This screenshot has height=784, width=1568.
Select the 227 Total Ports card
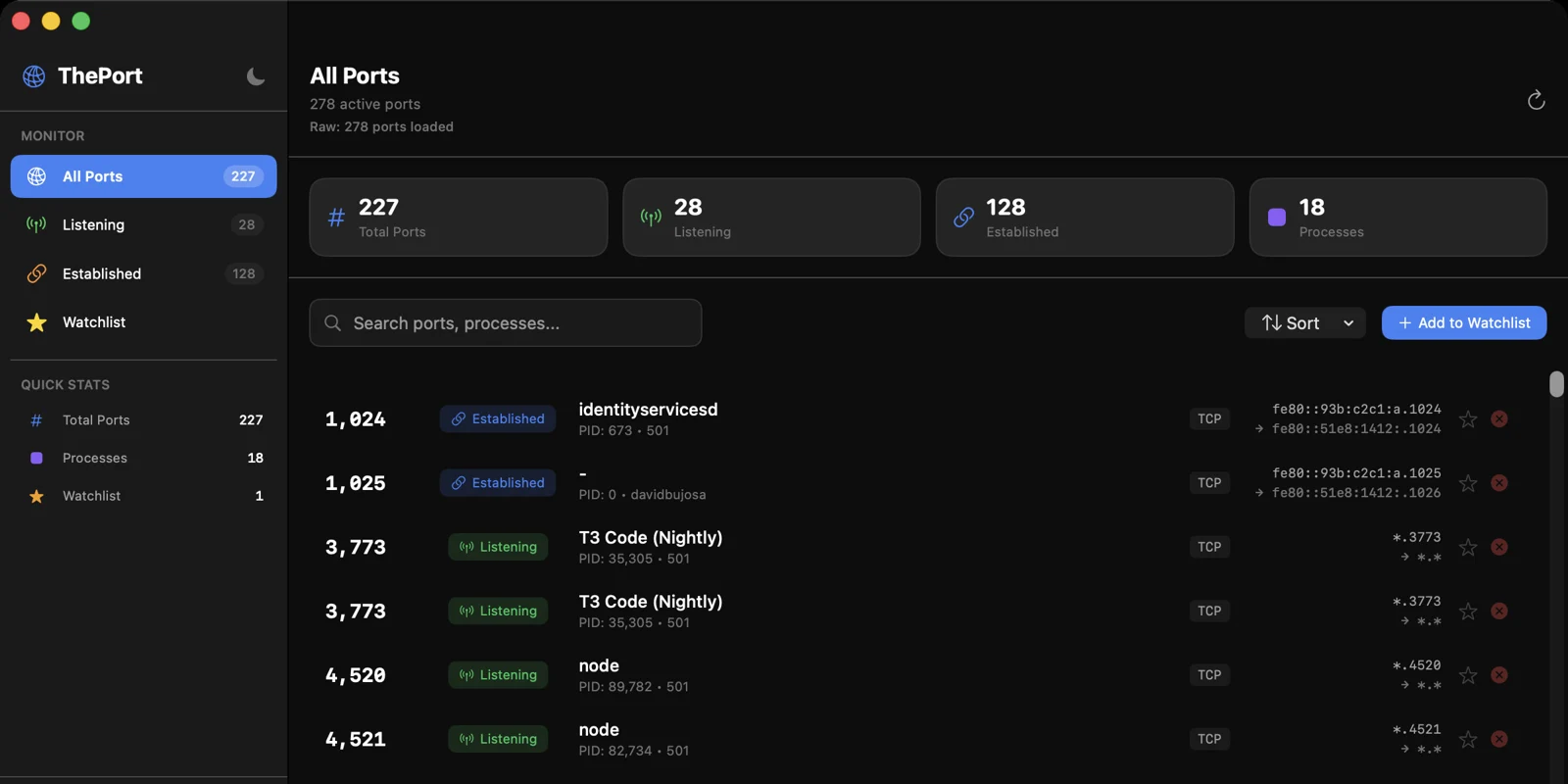coord(459,218)
